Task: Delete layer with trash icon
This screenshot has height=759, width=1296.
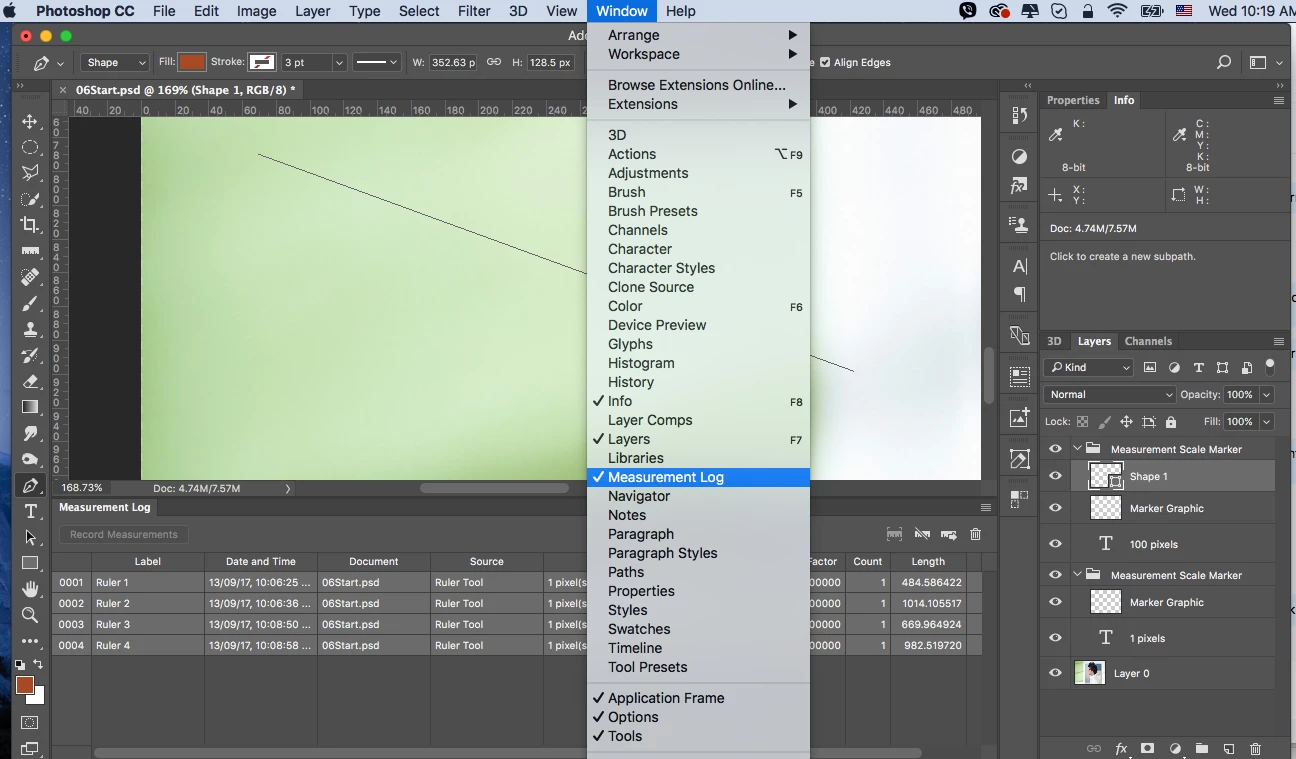Action: click(1256, 749)
